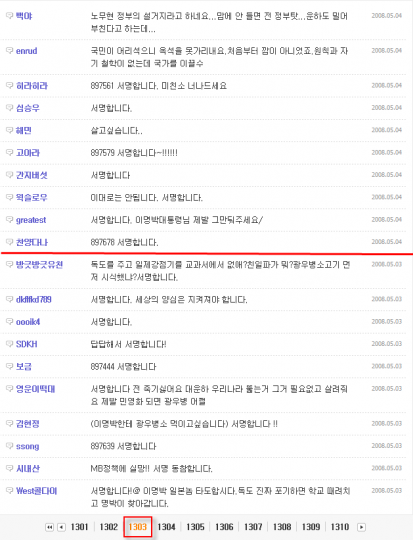Go to comments page 1310

(x=340, y=527)
